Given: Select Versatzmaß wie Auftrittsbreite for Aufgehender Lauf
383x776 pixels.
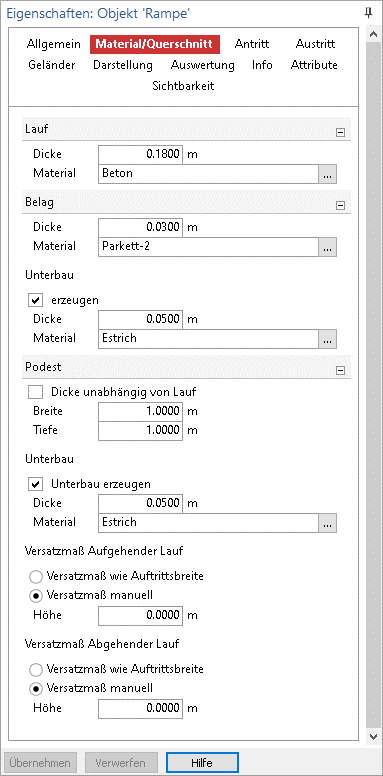Looking at the screenshot, I should tap(36, 577).
